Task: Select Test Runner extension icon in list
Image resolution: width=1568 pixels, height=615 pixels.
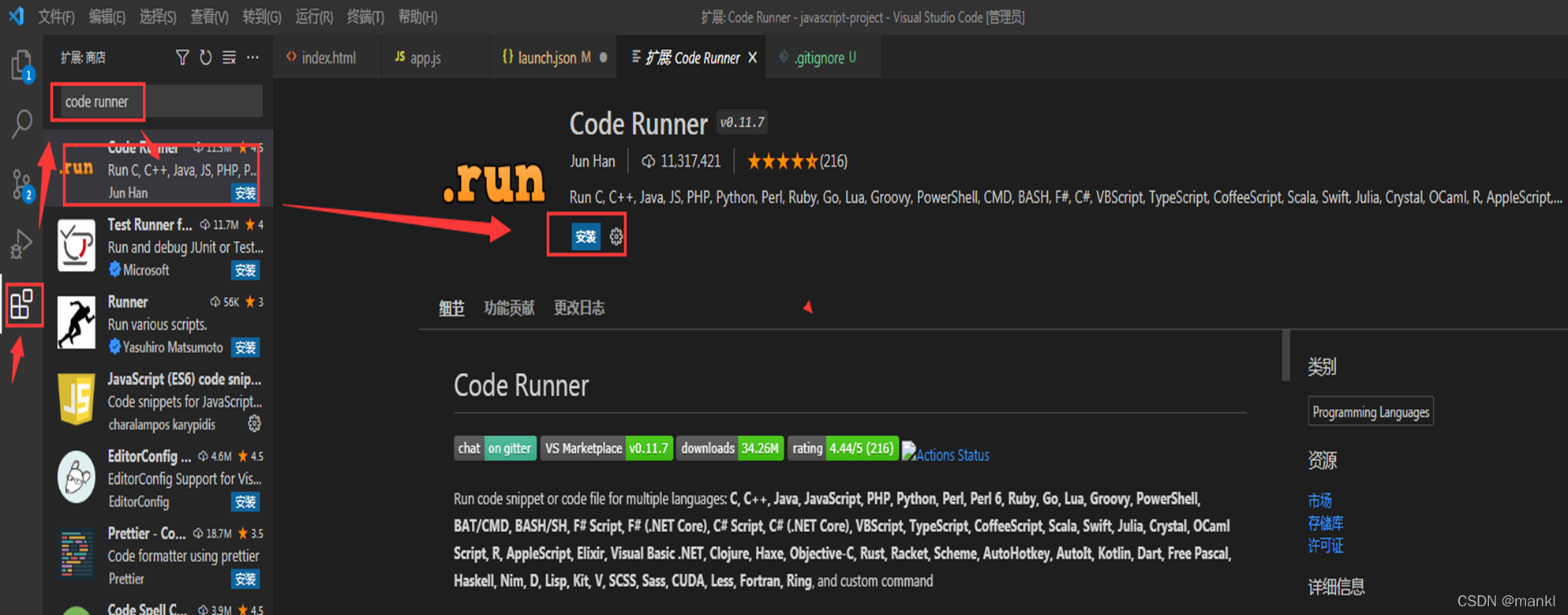Action: [x=77, y=246]
